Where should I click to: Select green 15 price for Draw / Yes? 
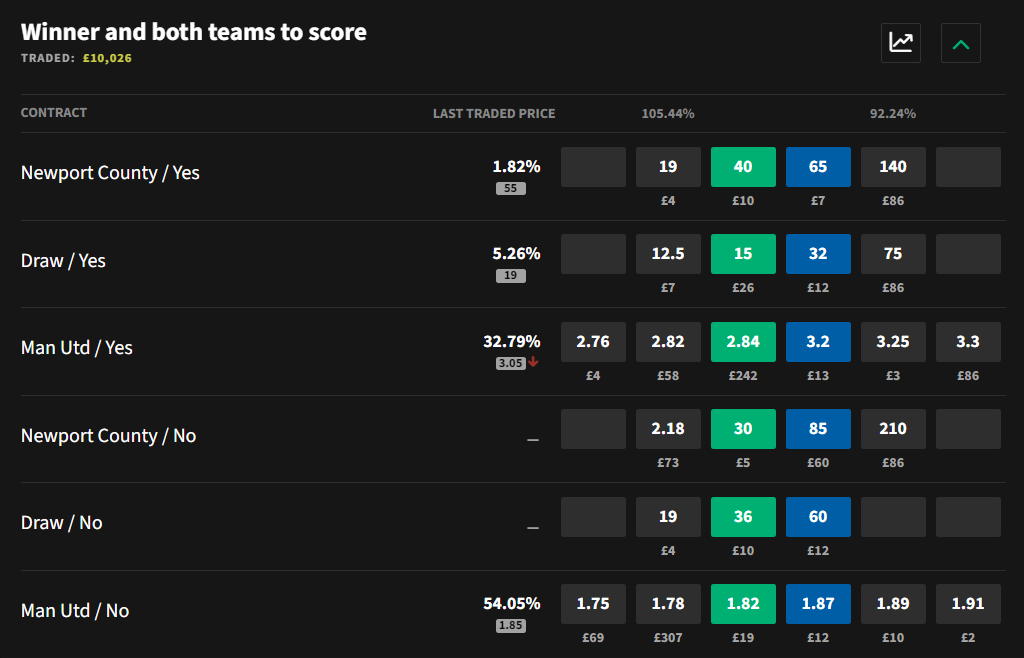tap(743, 254)
